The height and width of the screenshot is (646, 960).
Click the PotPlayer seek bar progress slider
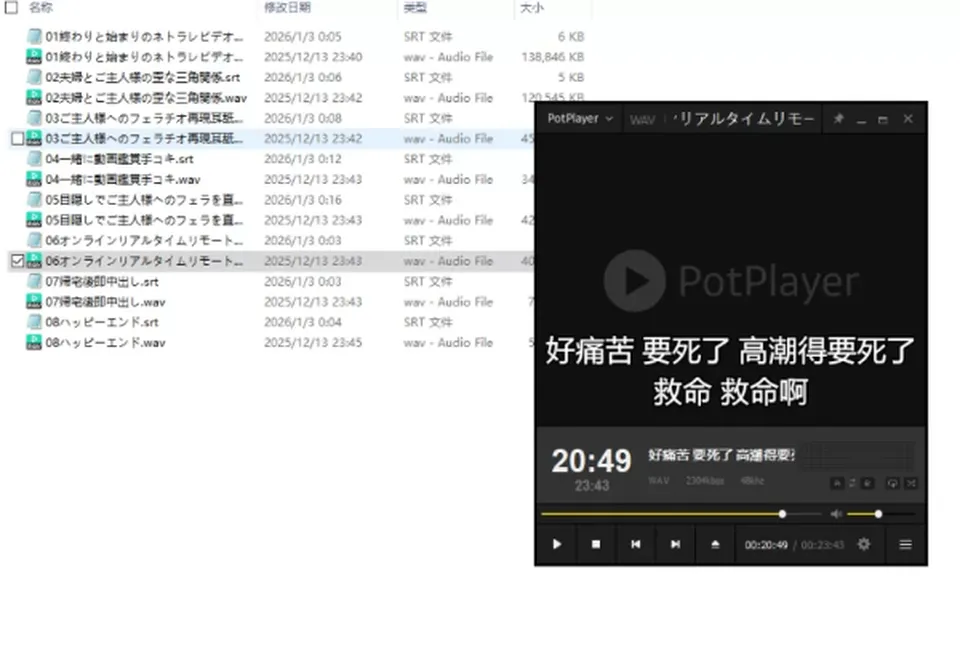click(681, 514)
